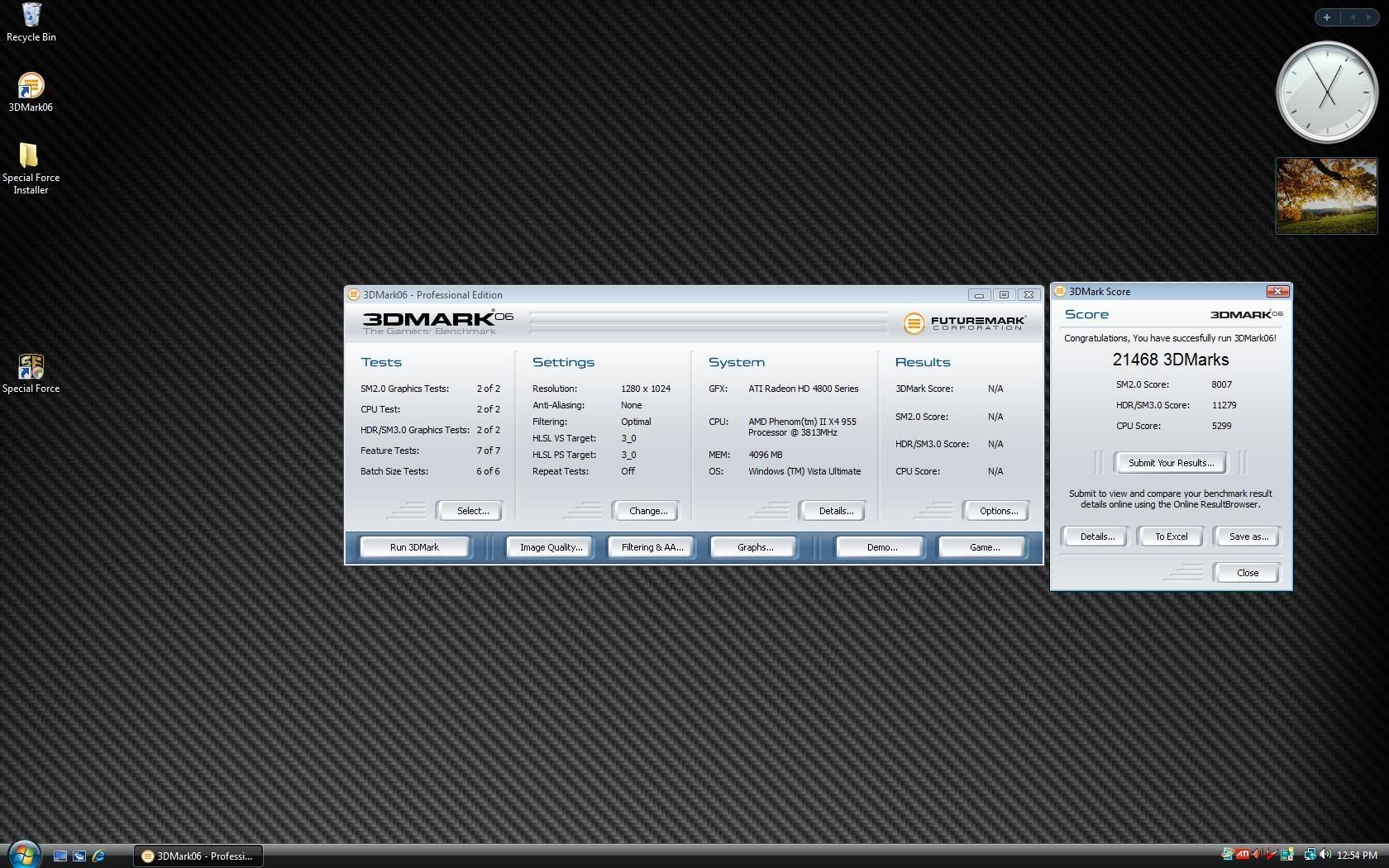
Task: Click Switch Between Windows in Quick Launch
Action: pos(79,856)
